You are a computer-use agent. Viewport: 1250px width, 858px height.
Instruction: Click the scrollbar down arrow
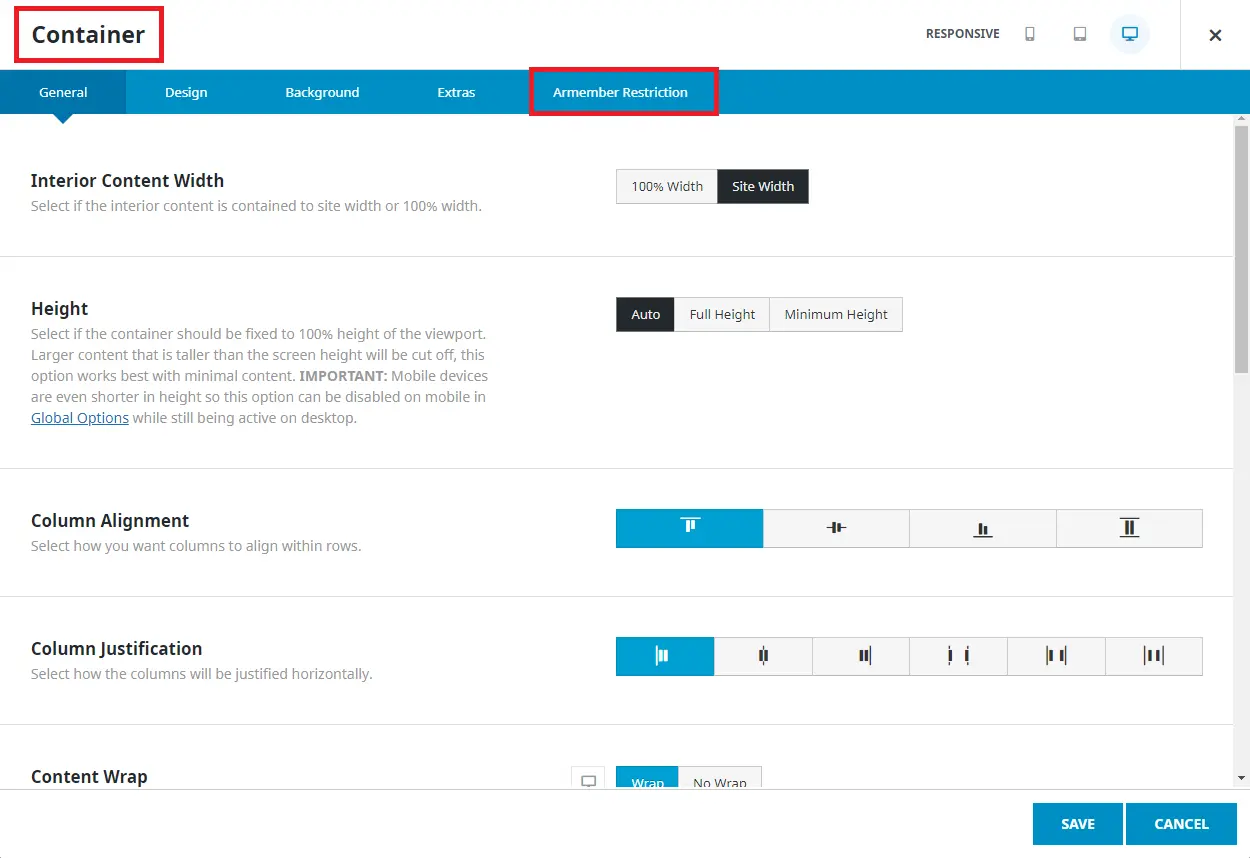pos(1241,777)
